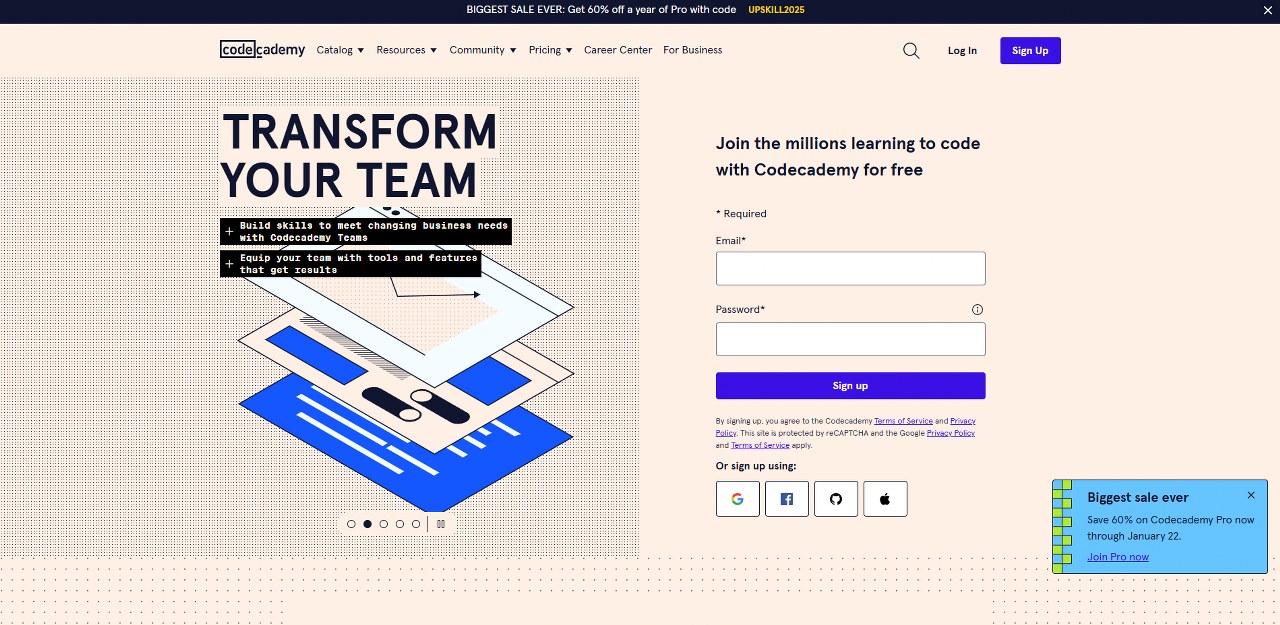Select second carousel slide dot
Viewport: 1280px width, 625px height.
coord(367,524)
